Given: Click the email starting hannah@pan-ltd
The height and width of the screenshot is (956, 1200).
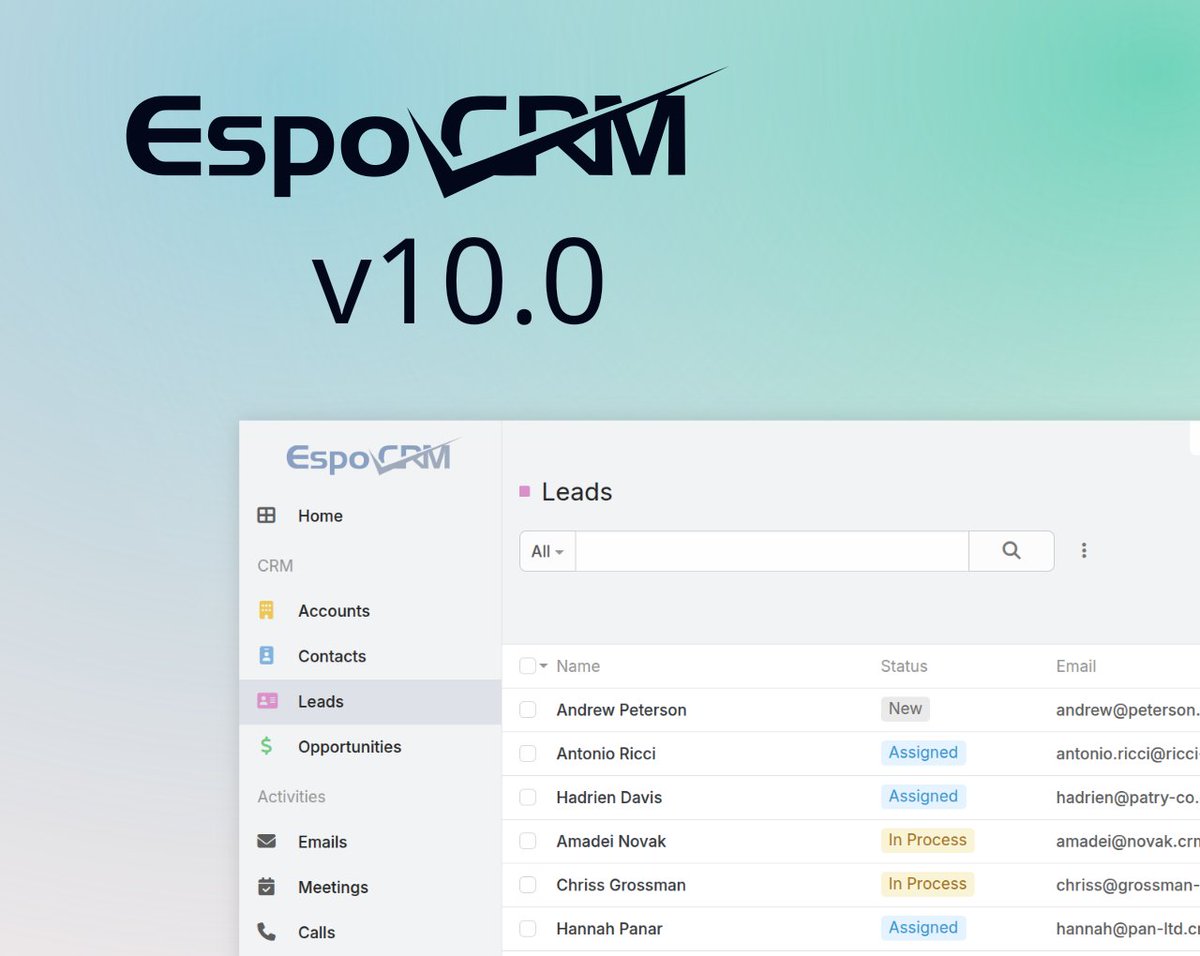Looking at the screenshot, I should click(1128, 929).
